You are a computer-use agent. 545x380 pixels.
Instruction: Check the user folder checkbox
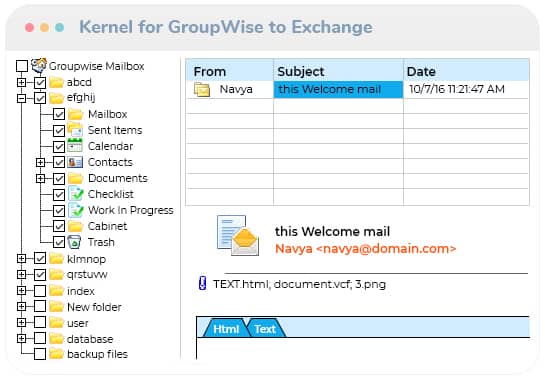pos(40,322)
